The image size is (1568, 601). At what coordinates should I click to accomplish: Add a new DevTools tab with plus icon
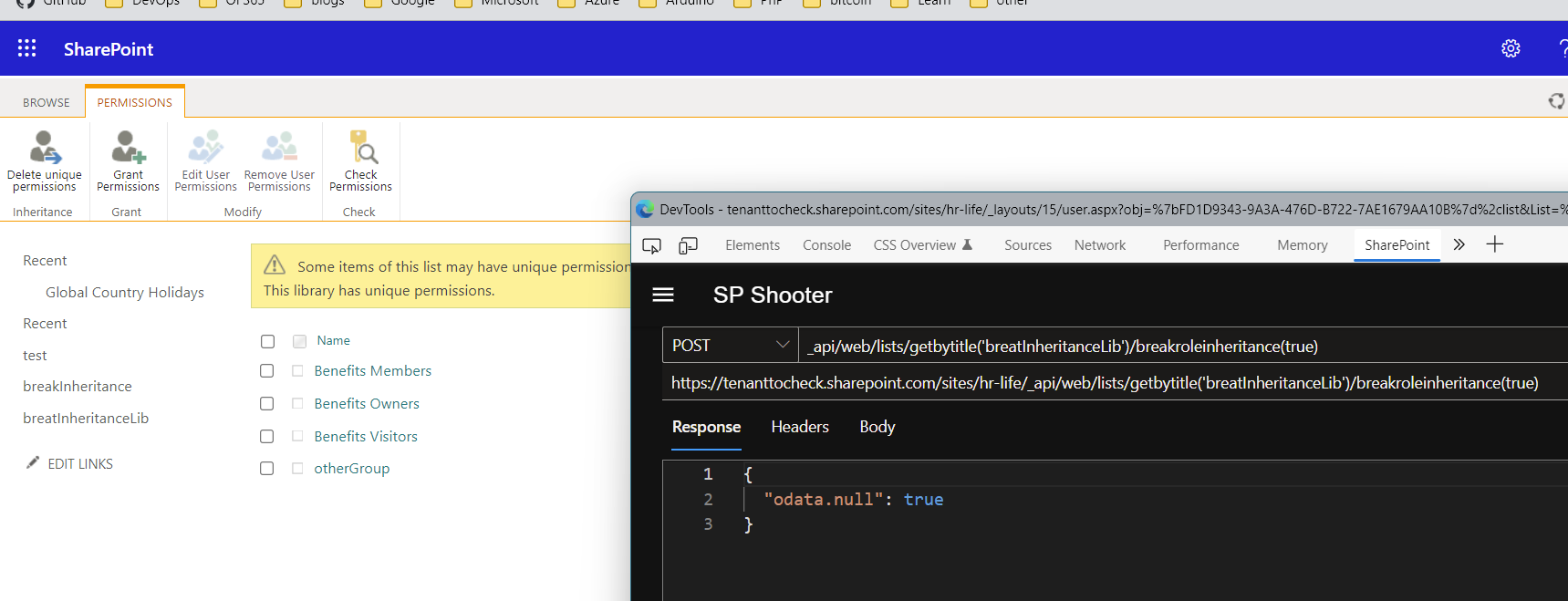tap(1494, 244)
